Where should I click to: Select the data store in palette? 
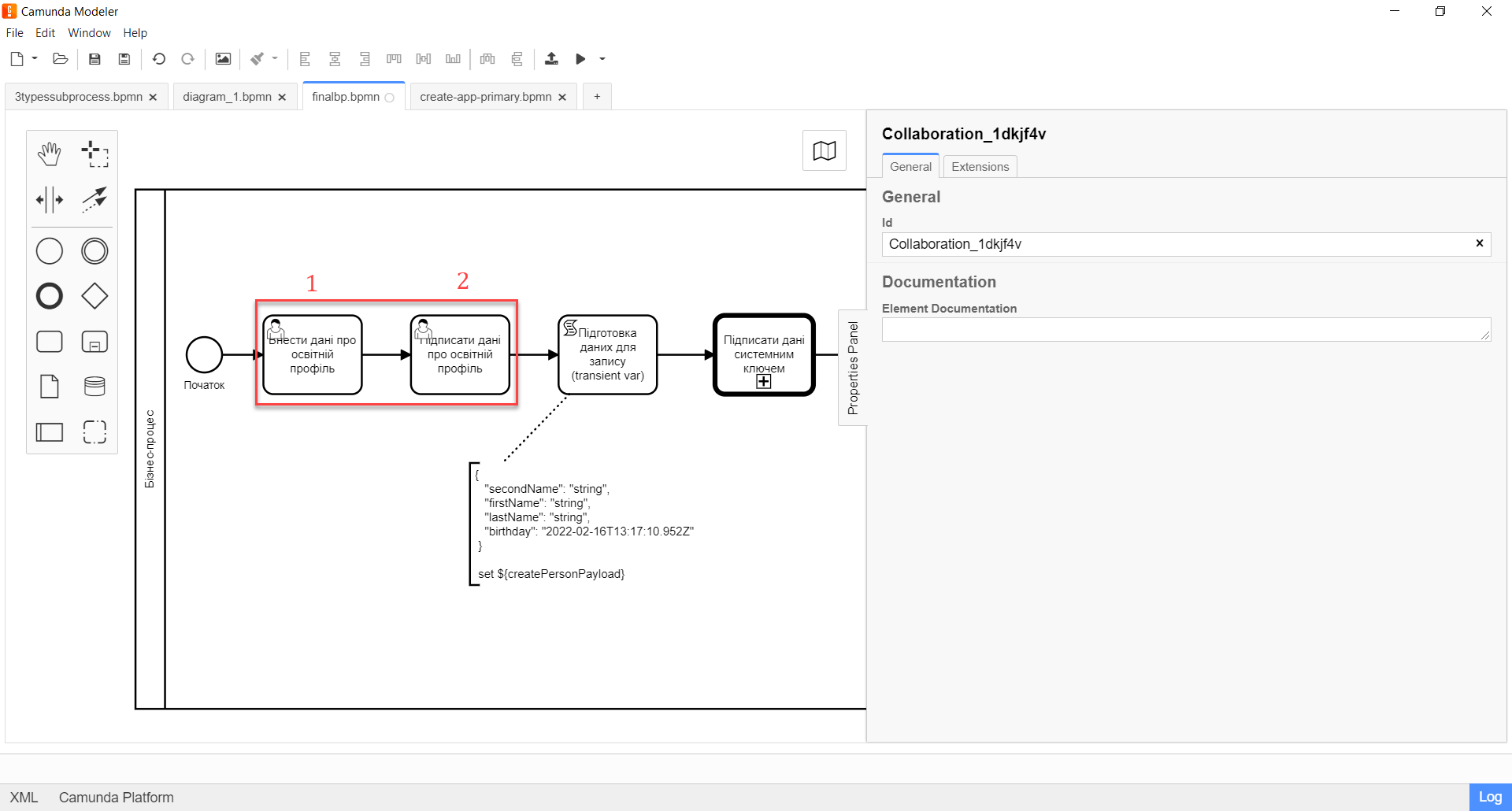coord(94,387)
